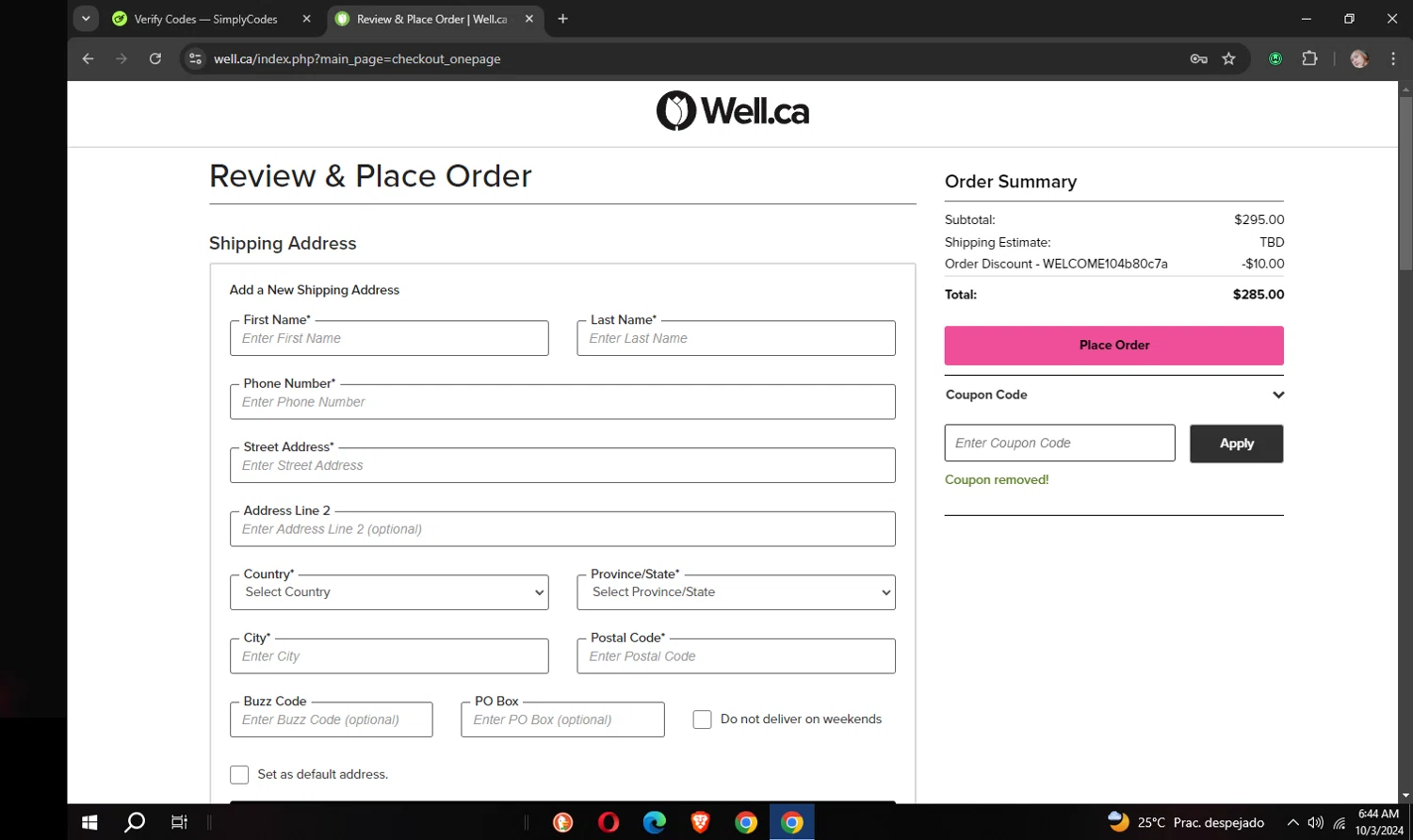The width and height of the screenshot is (1413, 840).
Task: Open weather widget in taskbar
Action: click(1186, 822)
